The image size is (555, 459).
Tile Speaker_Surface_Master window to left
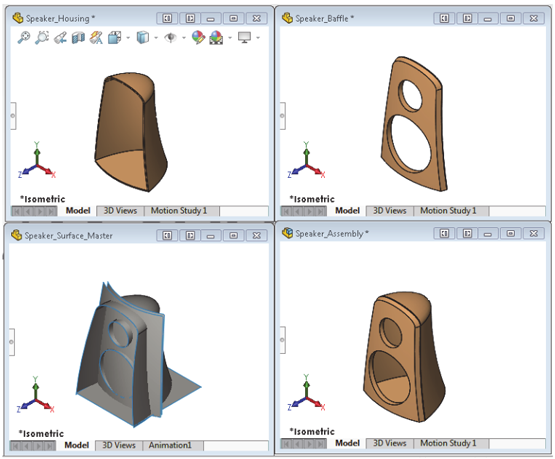(167, 235)
